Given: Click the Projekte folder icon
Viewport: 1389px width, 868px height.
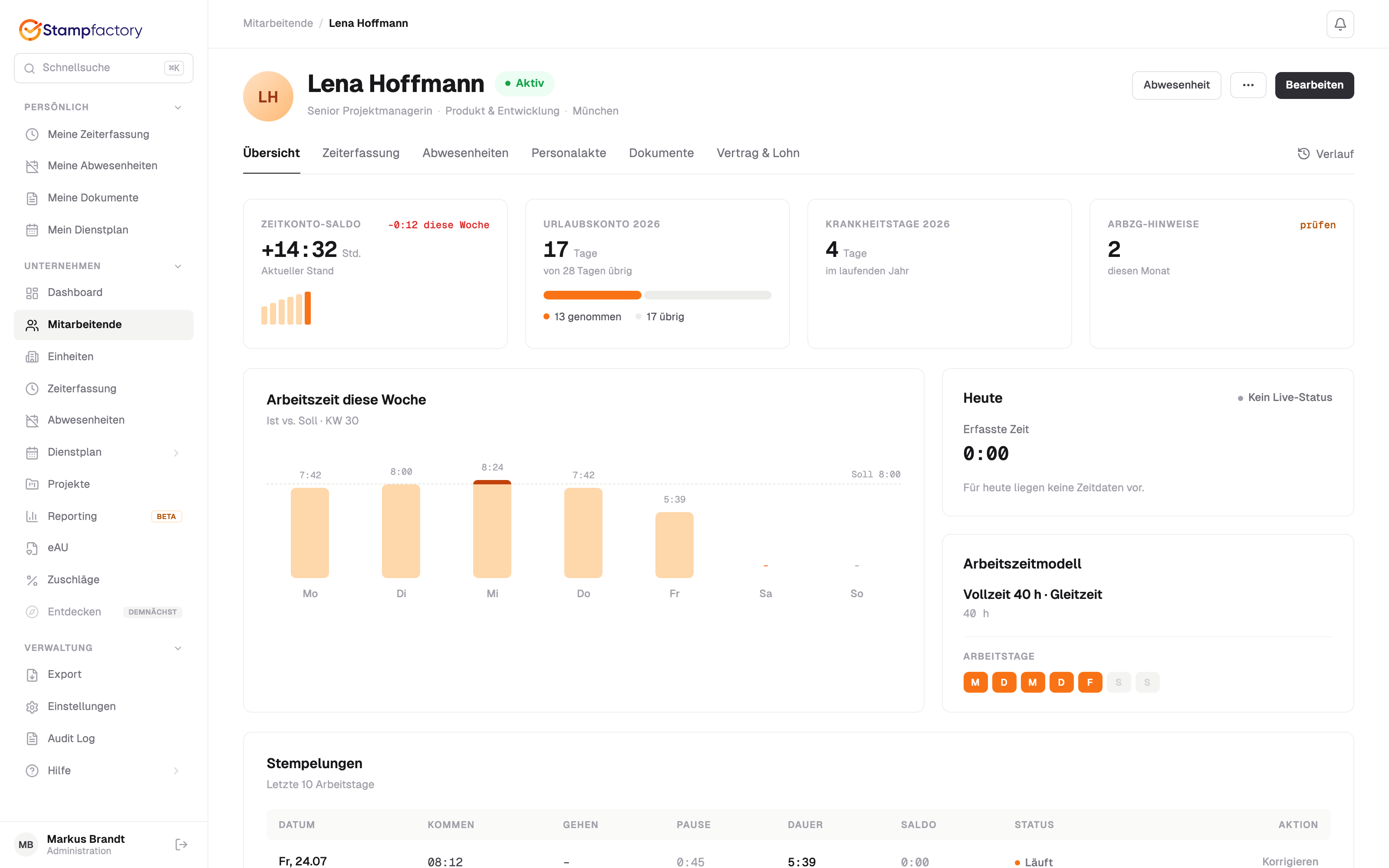Looking at the screenshot, I should tap(32, 484).
